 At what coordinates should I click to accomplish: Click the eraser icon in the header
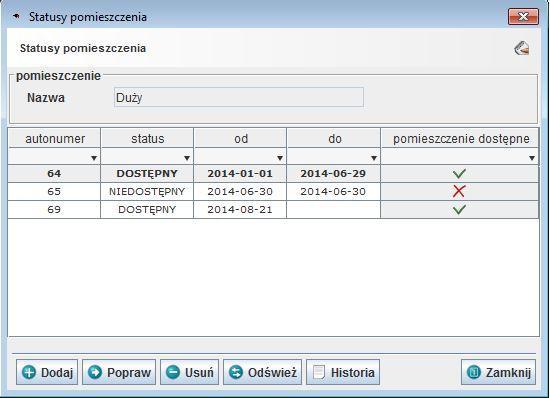click(x=522, y=48)
